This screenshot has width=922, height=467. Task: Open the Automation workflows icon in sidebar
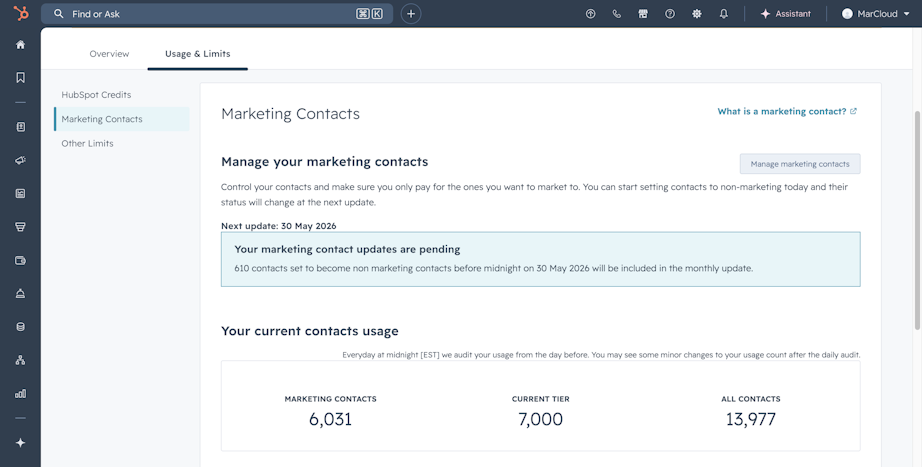[x=21, y=360]
